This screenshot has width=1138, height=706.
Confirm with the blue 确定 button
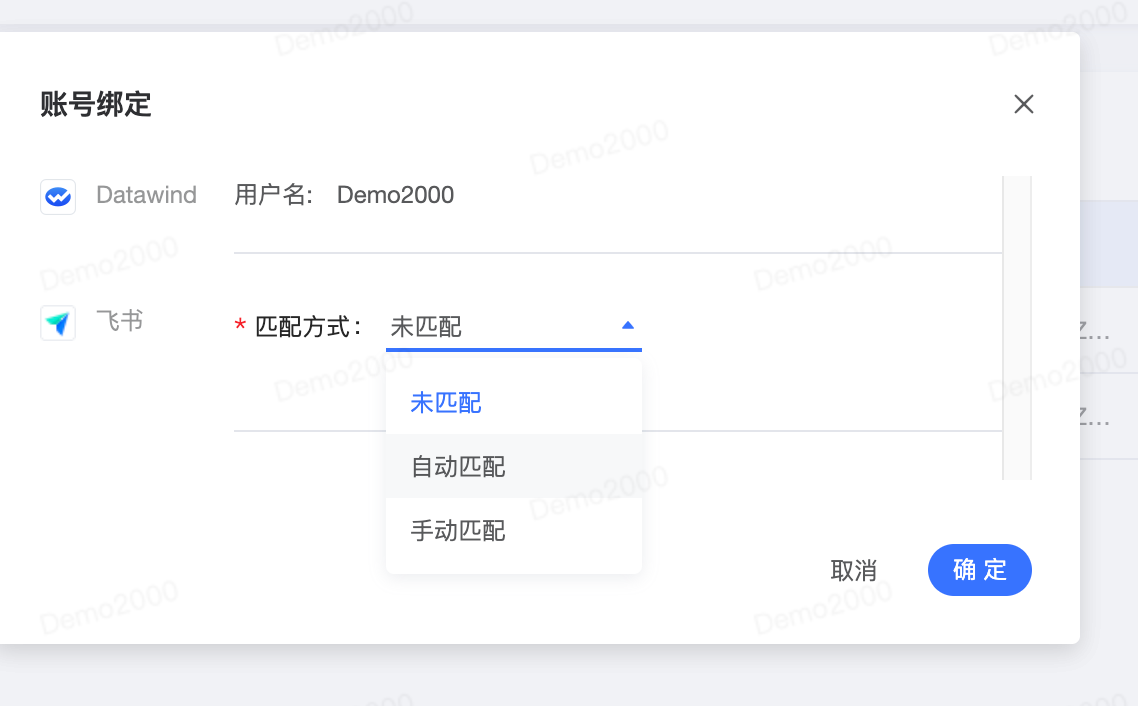point(980,570)
